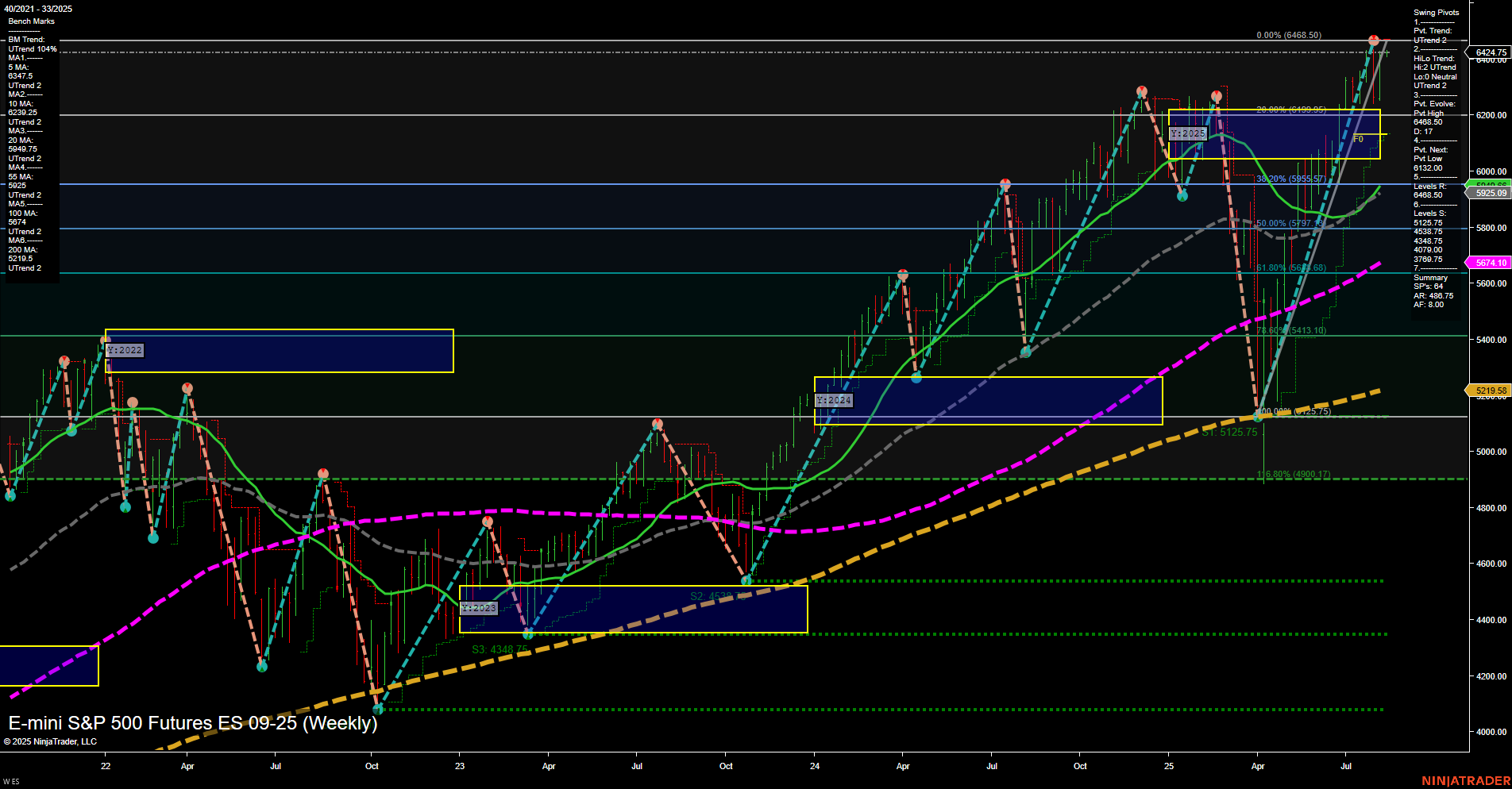Viewport: 1512px width, 789px height.
Task: Click the orange 5219.58 level tag
Action: (x=1488, y=391)
